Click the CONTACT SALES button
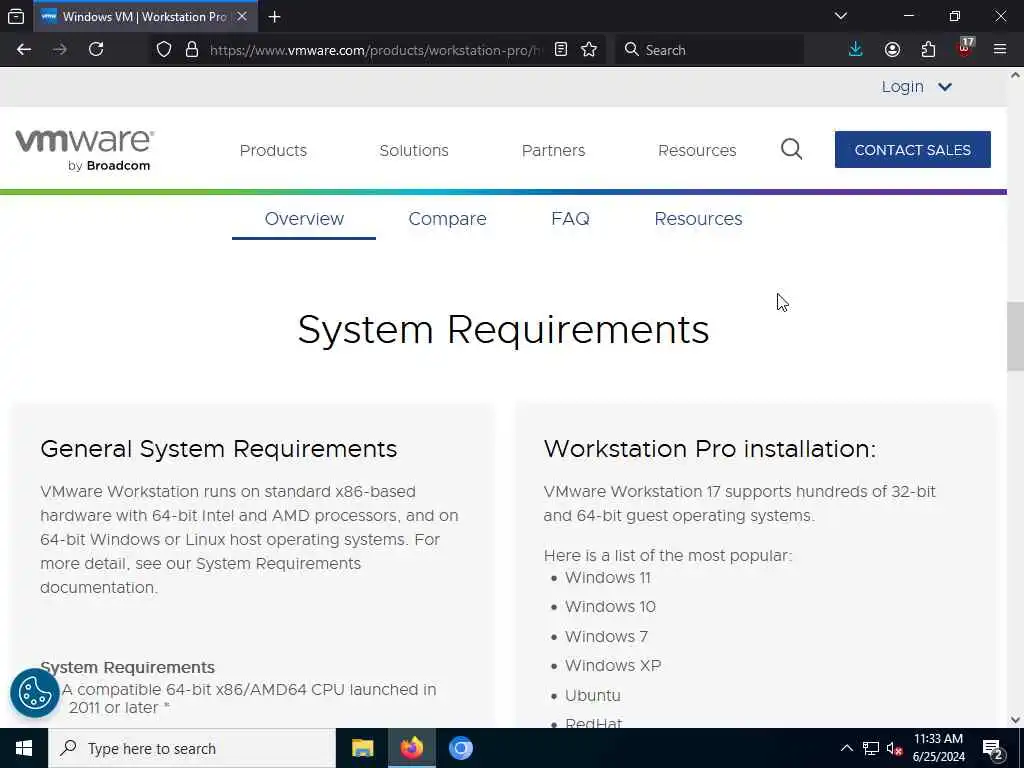1024x768 pixels. pos(912,150)
